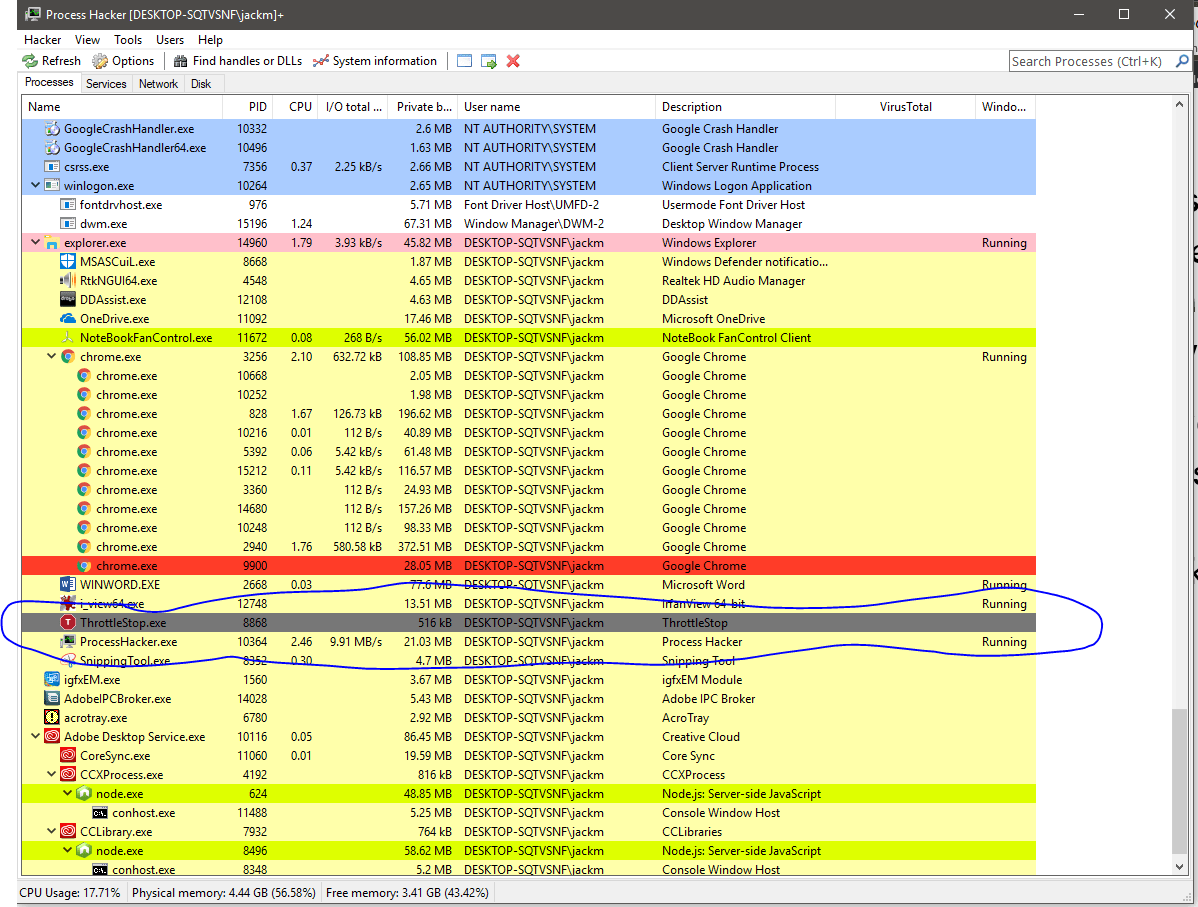Select the MSASCuiL.exe shield icon
The width and height of the screenshot is (1198, 907).
click(x=68, y=261)
